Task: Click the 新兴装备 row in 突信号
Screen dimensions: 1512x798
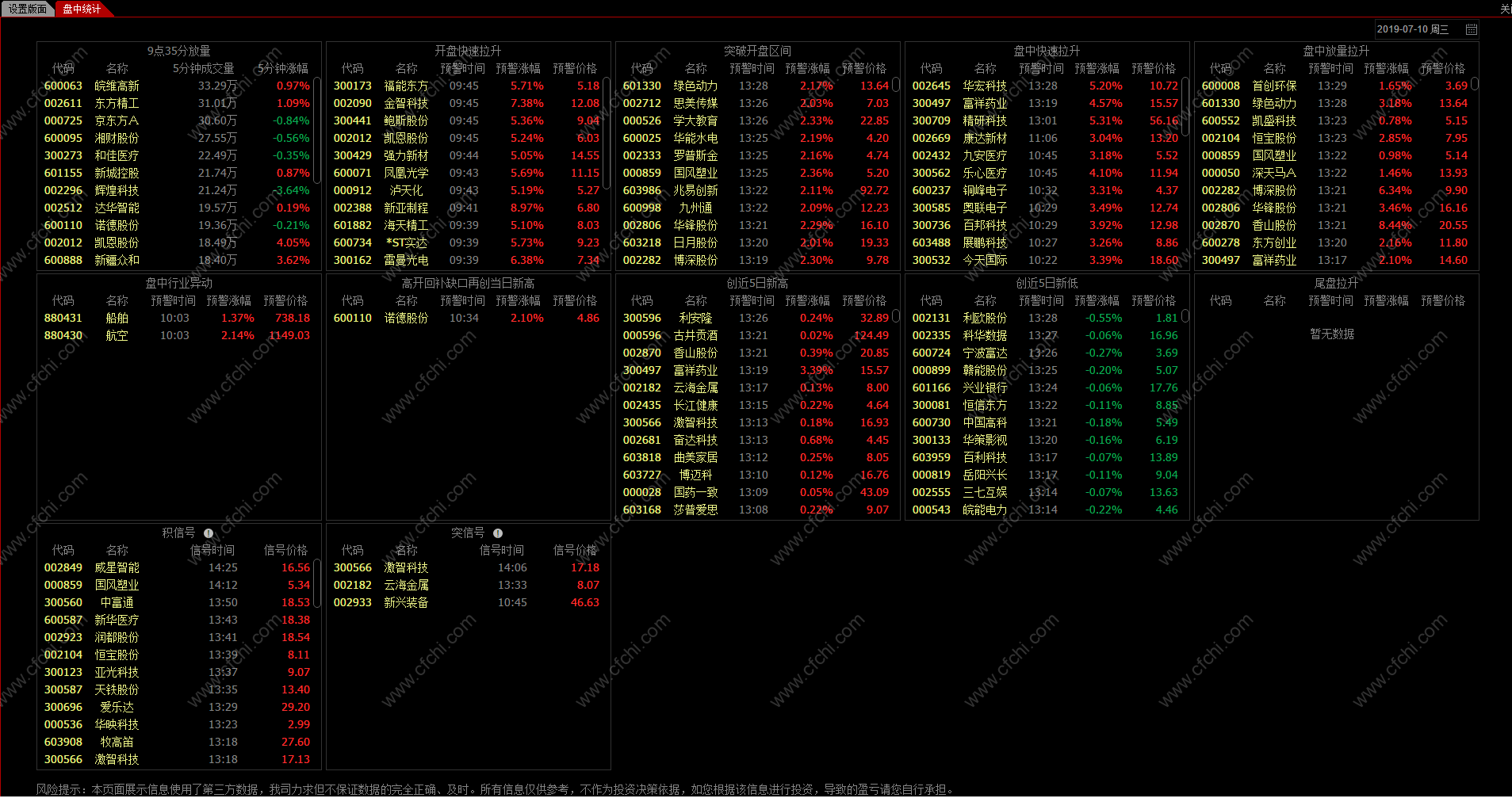Action: coord(466,602)
